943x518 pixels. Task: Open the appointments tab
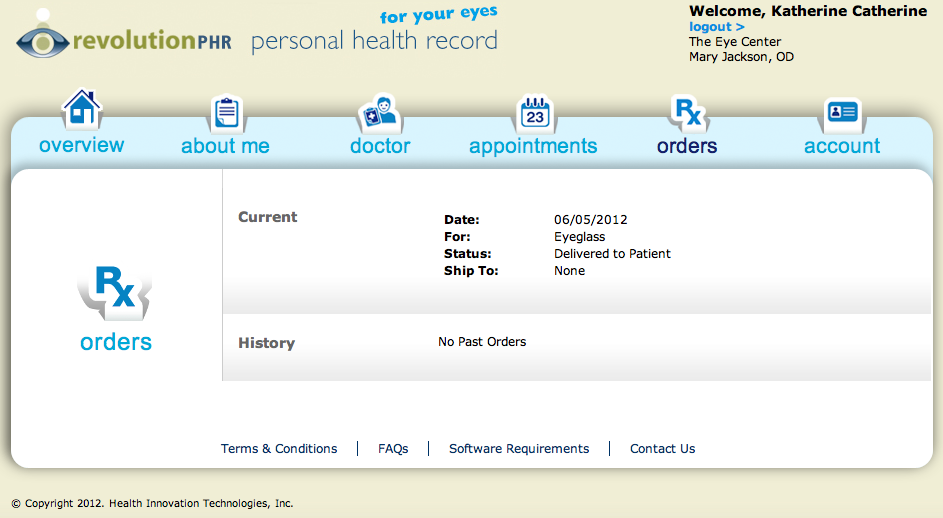(x=533, y=146)
